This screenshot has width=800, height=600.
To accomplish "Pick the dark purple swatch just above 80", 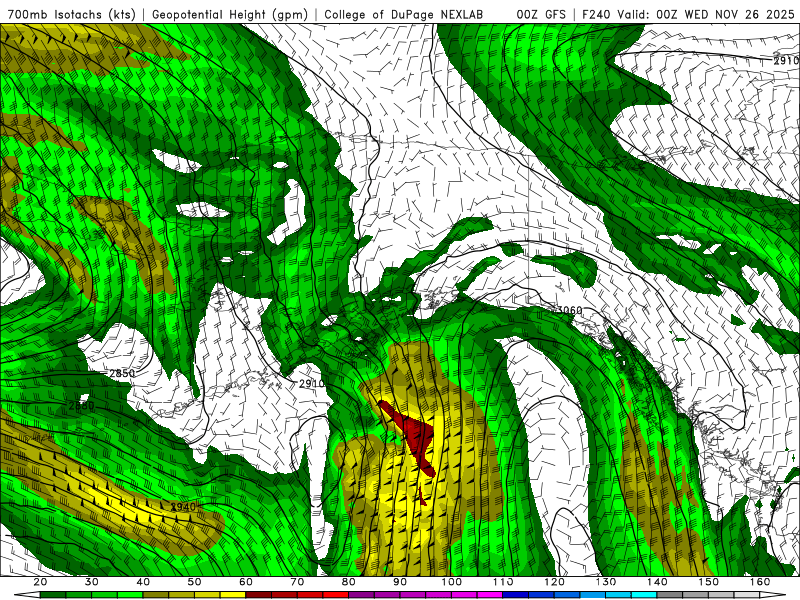I will (x=361, y=595).
